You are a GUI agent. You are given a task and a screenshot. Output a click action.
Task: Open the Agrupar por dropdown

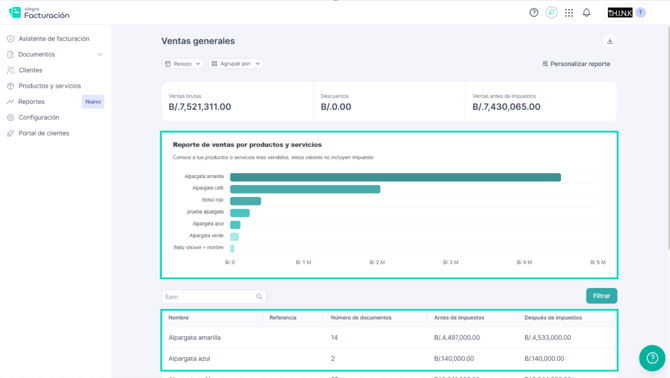235,64
